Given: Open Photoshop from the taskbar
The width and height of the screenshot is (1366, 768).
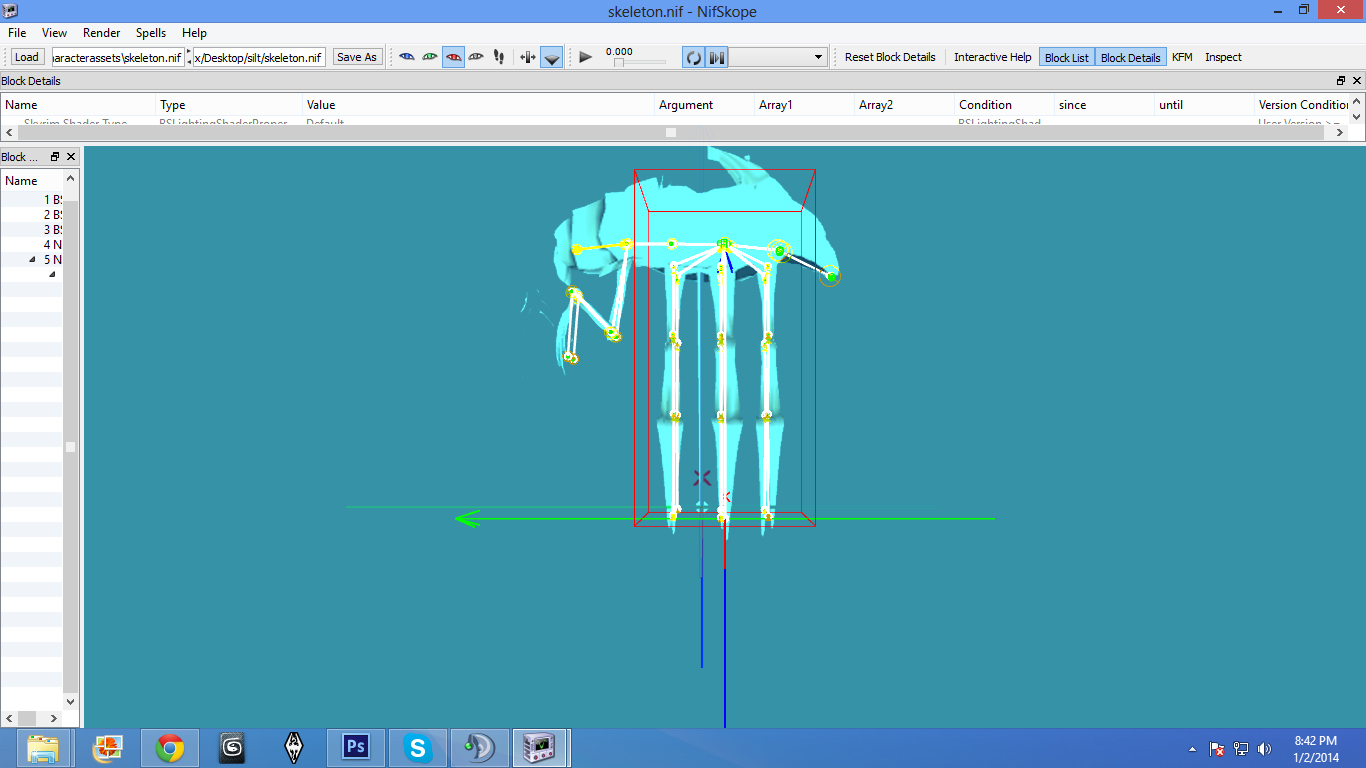Looking at the screenshot, I should click(x=356, y=747).
